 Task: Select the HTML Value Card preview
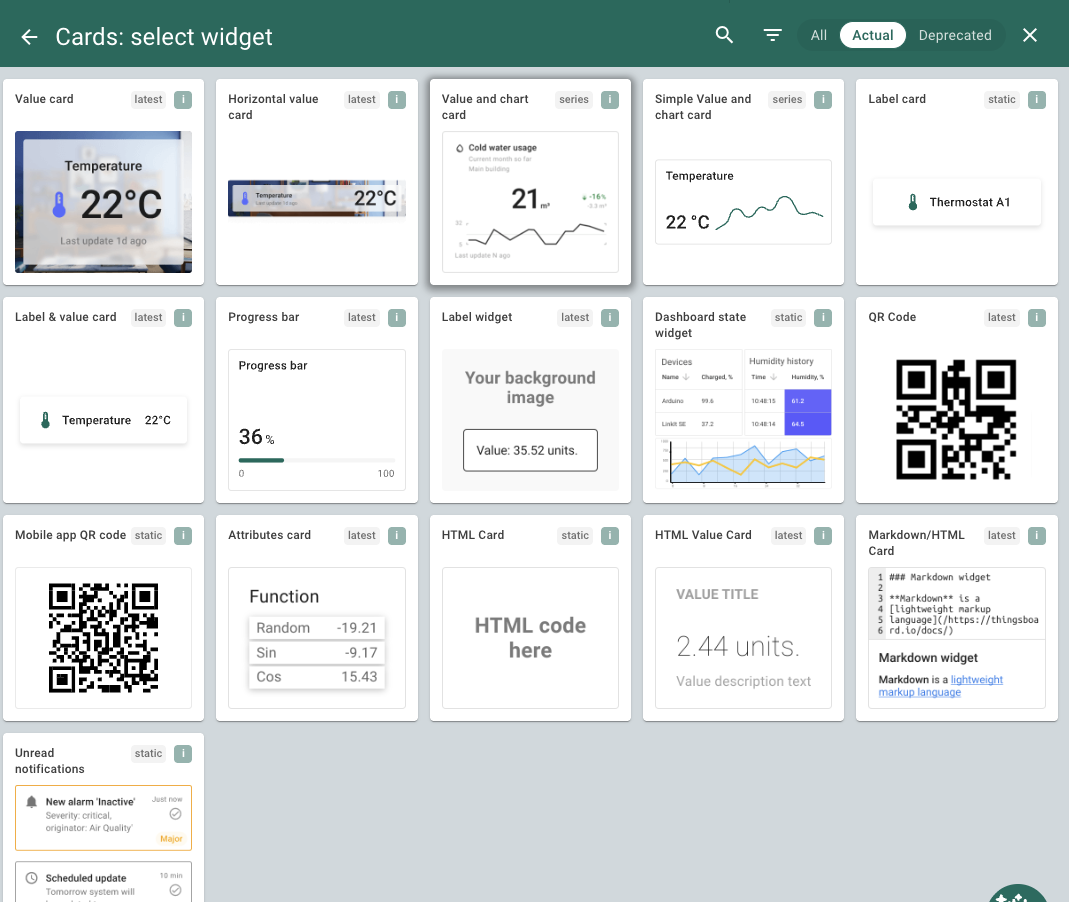tap(743, 638)
